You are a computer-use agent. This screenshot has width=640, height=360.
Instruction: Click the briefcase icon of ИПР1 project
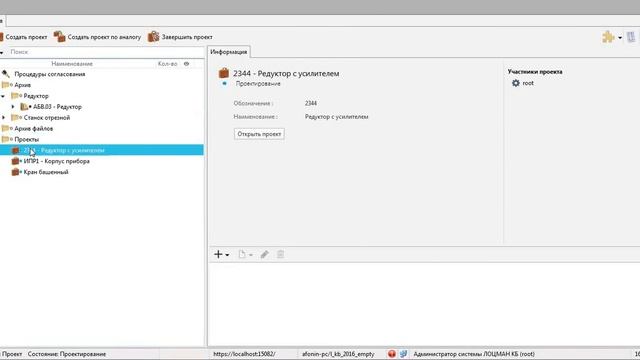16,161
